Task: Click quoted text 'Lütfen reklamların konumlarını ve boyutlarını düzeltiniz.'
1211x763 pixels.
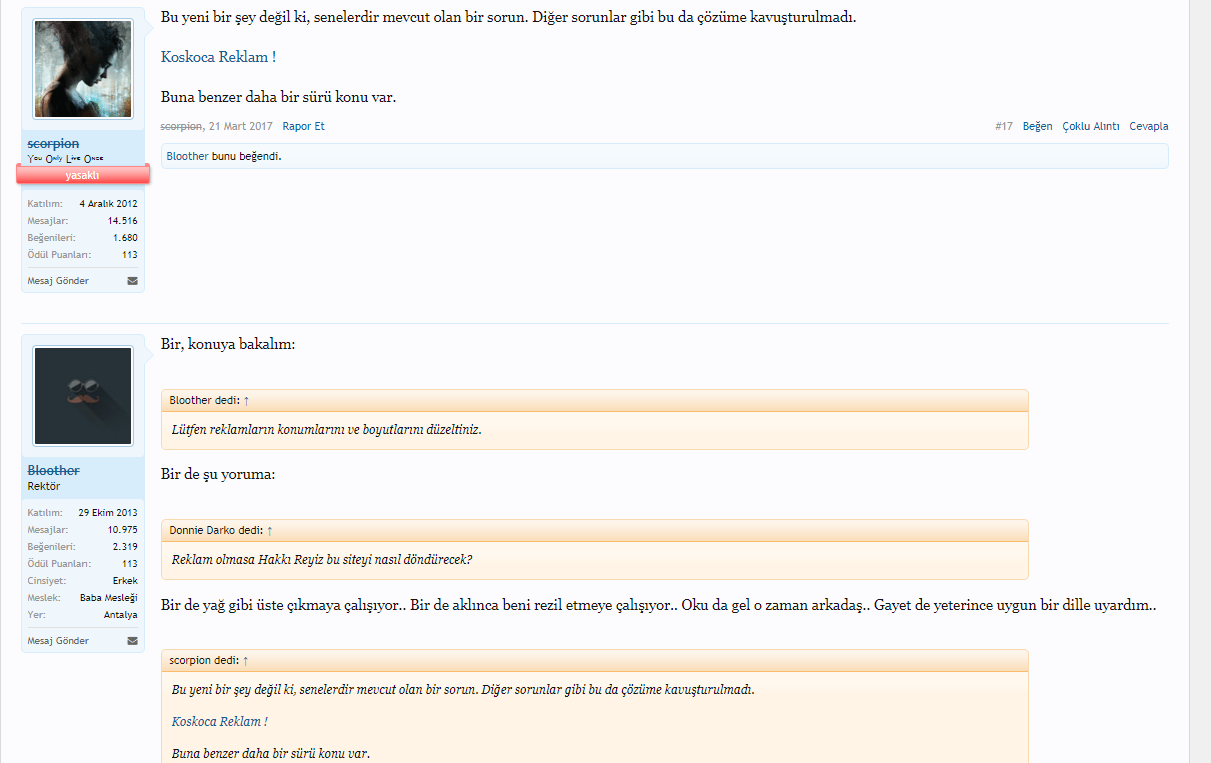Action: (327, 429)
